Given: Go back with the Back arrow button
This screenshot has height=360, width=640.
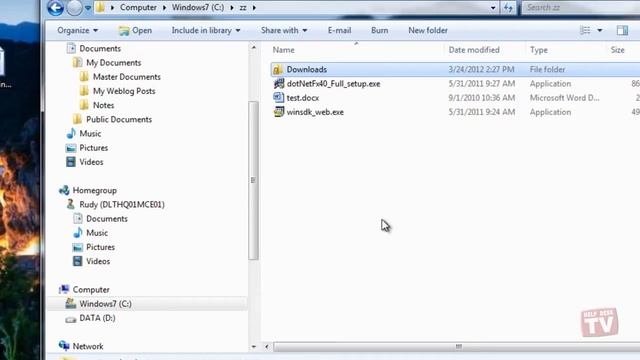Looking at the screenshot, I should 56,7.
